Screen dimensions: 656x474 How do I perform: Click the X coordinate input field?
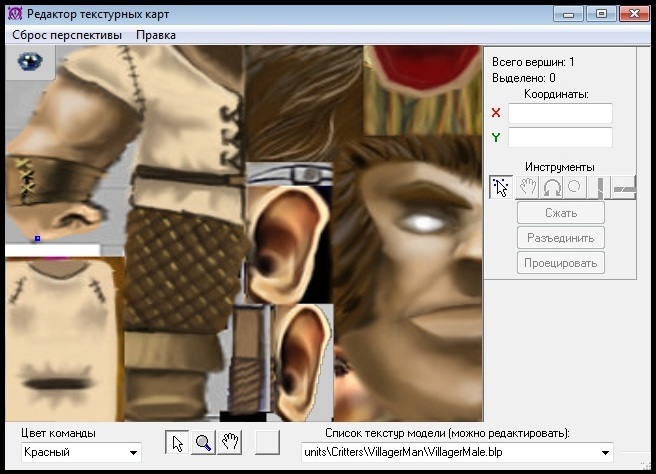[560, 113]
